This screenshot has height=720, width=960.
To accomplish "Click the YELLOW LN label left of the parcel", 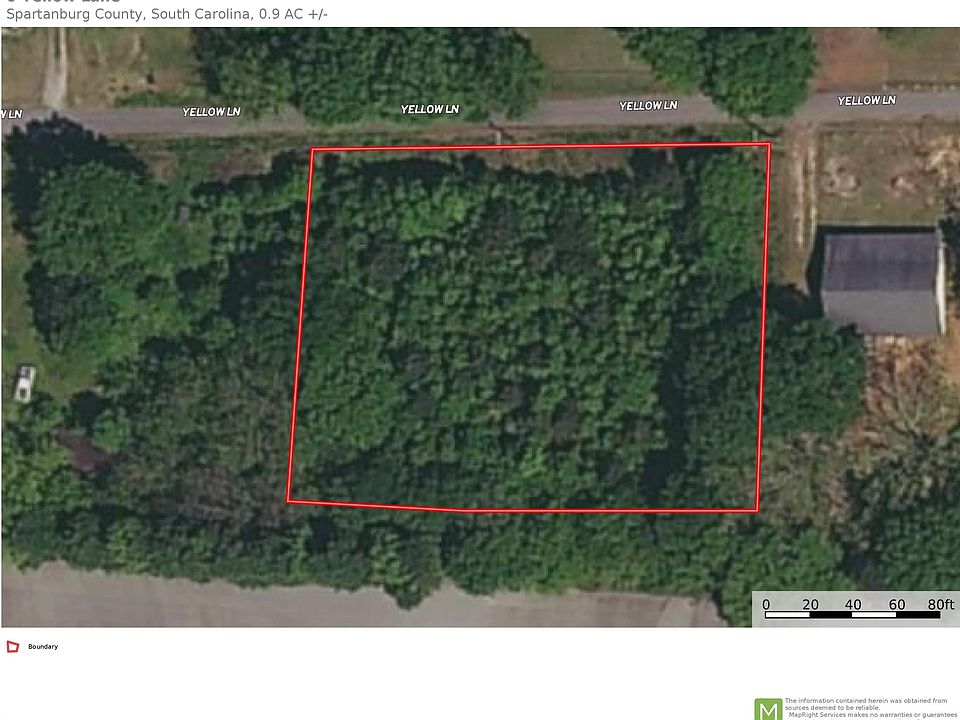I will [211, 111].
